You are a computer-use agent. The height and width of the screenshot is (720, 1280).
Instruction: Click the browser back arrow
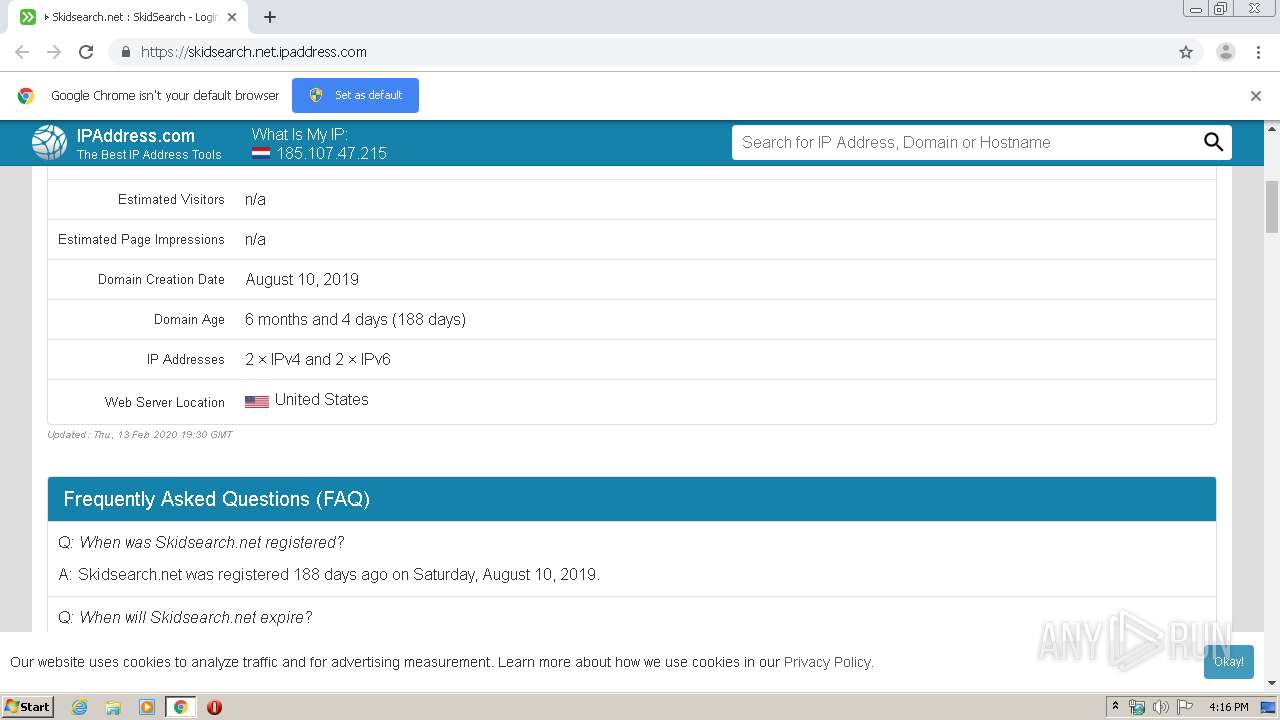[22, 52]
